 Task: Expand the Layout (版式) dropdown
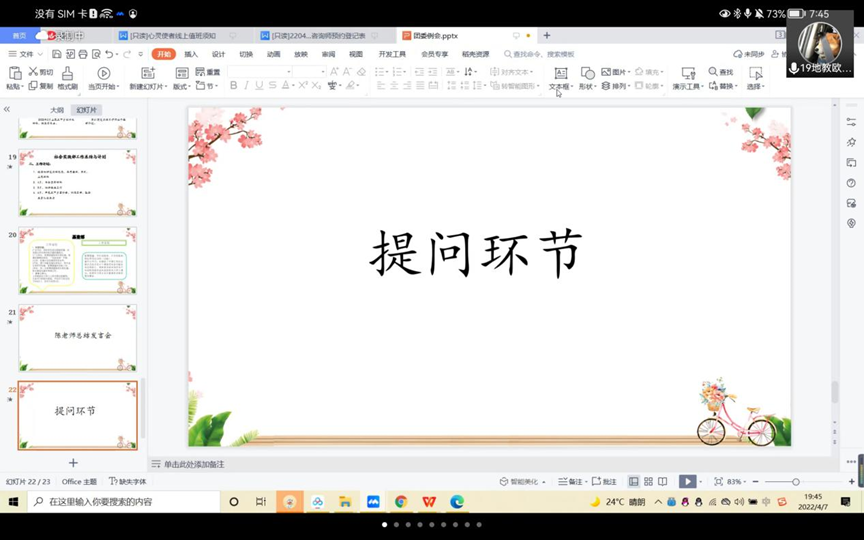pyautogui.click(x=182, y=87)
